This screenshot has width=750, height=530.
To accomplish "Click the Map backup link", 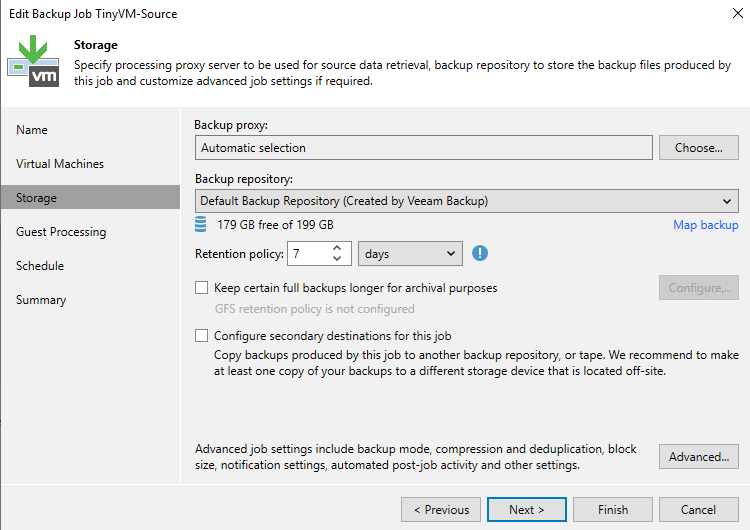I will 705,225.
